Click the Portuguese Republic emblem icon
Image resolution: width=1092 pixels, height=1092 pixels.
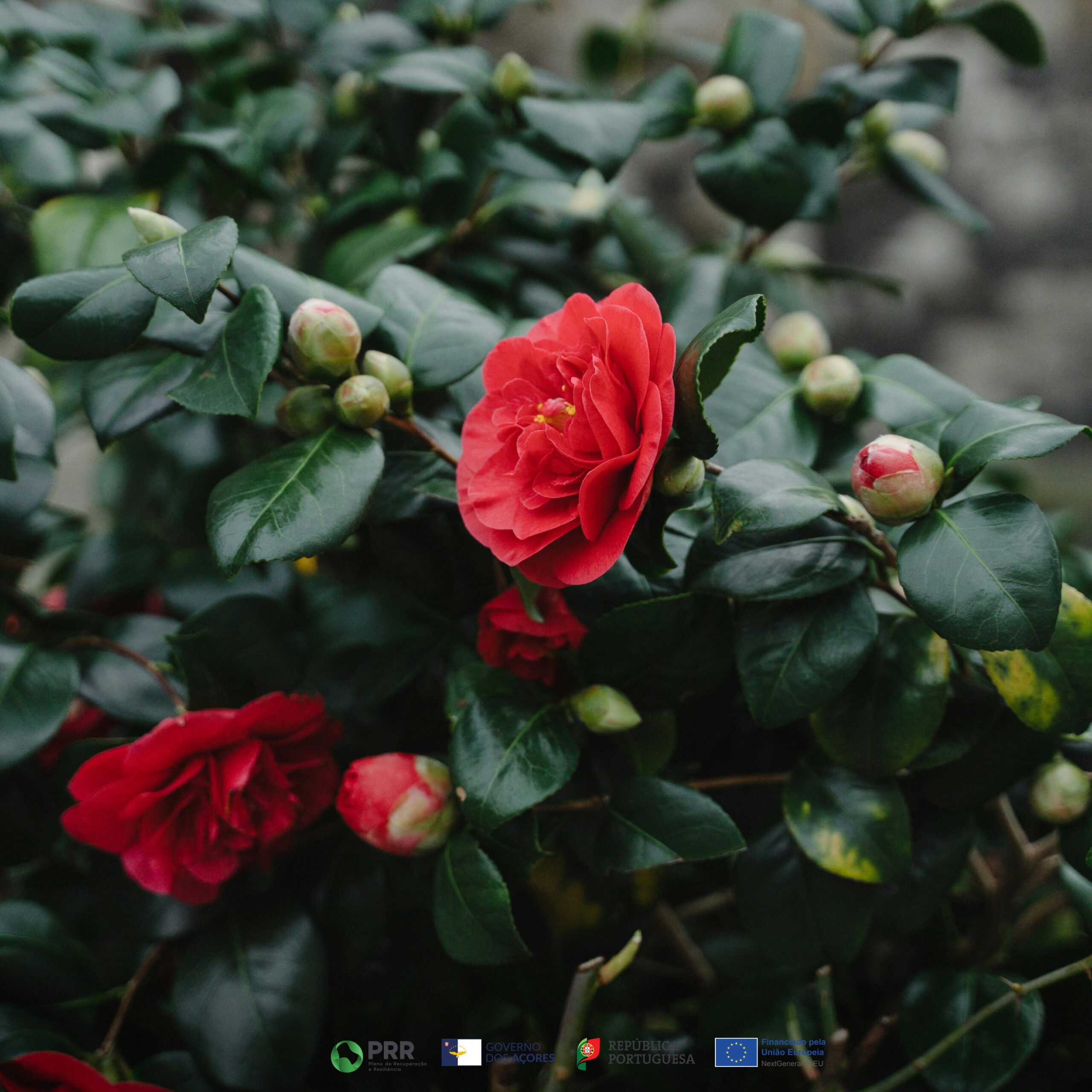pos(588,1054)
